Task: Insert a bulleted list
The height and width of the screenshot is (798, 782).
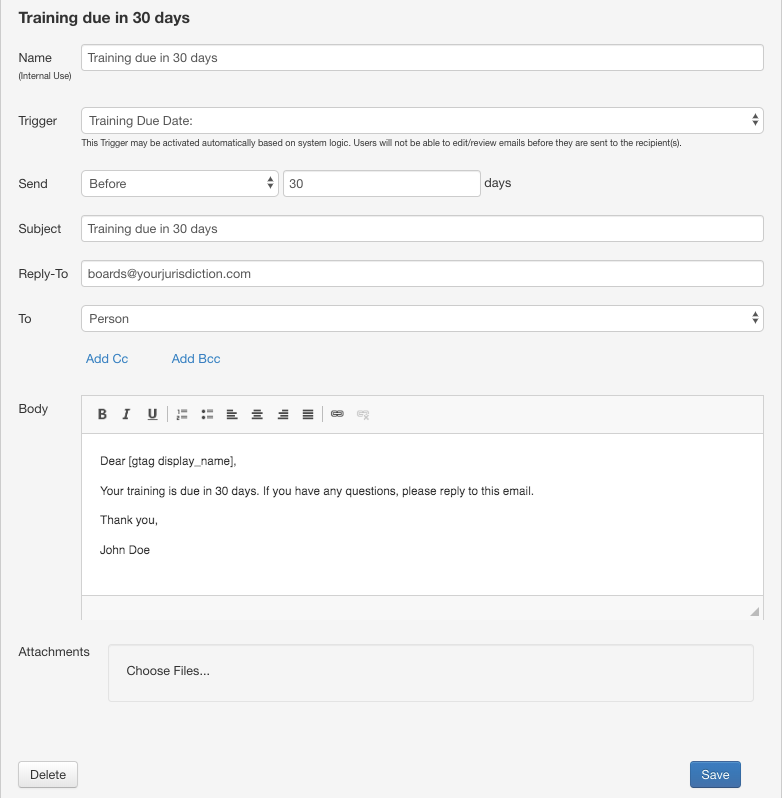Action: 207,414
